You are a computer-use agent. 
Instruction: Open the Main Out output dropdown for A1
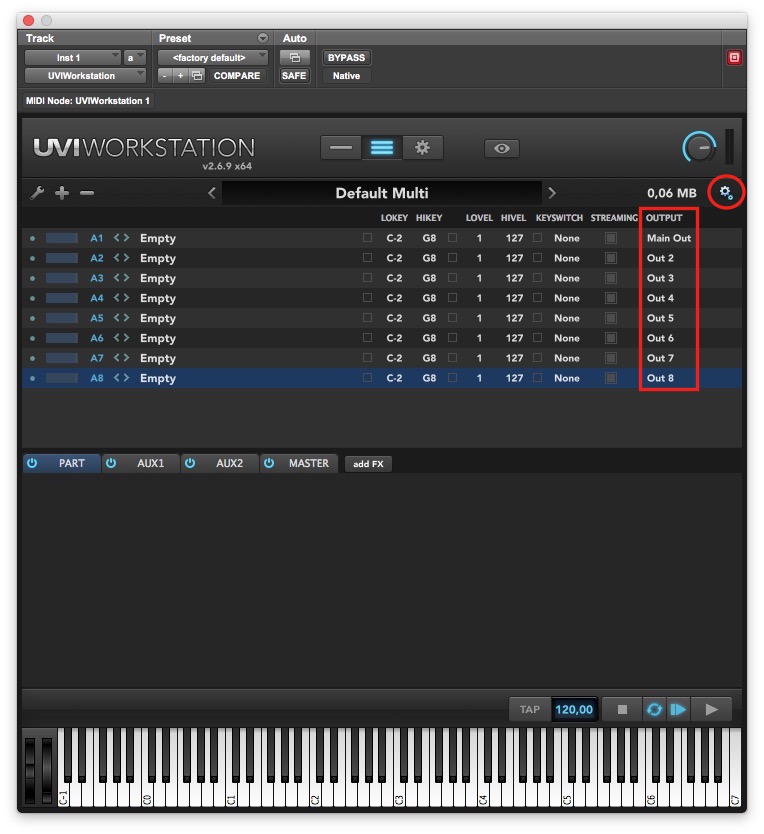[x=669, y=238]
